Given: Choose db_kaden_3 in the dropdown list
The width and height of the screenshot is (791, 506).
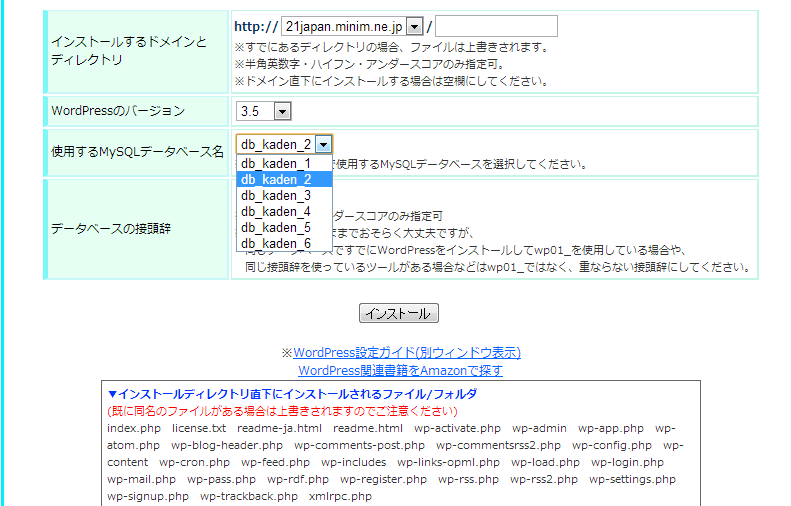Looking at the screenshot, I should point(284,196).
